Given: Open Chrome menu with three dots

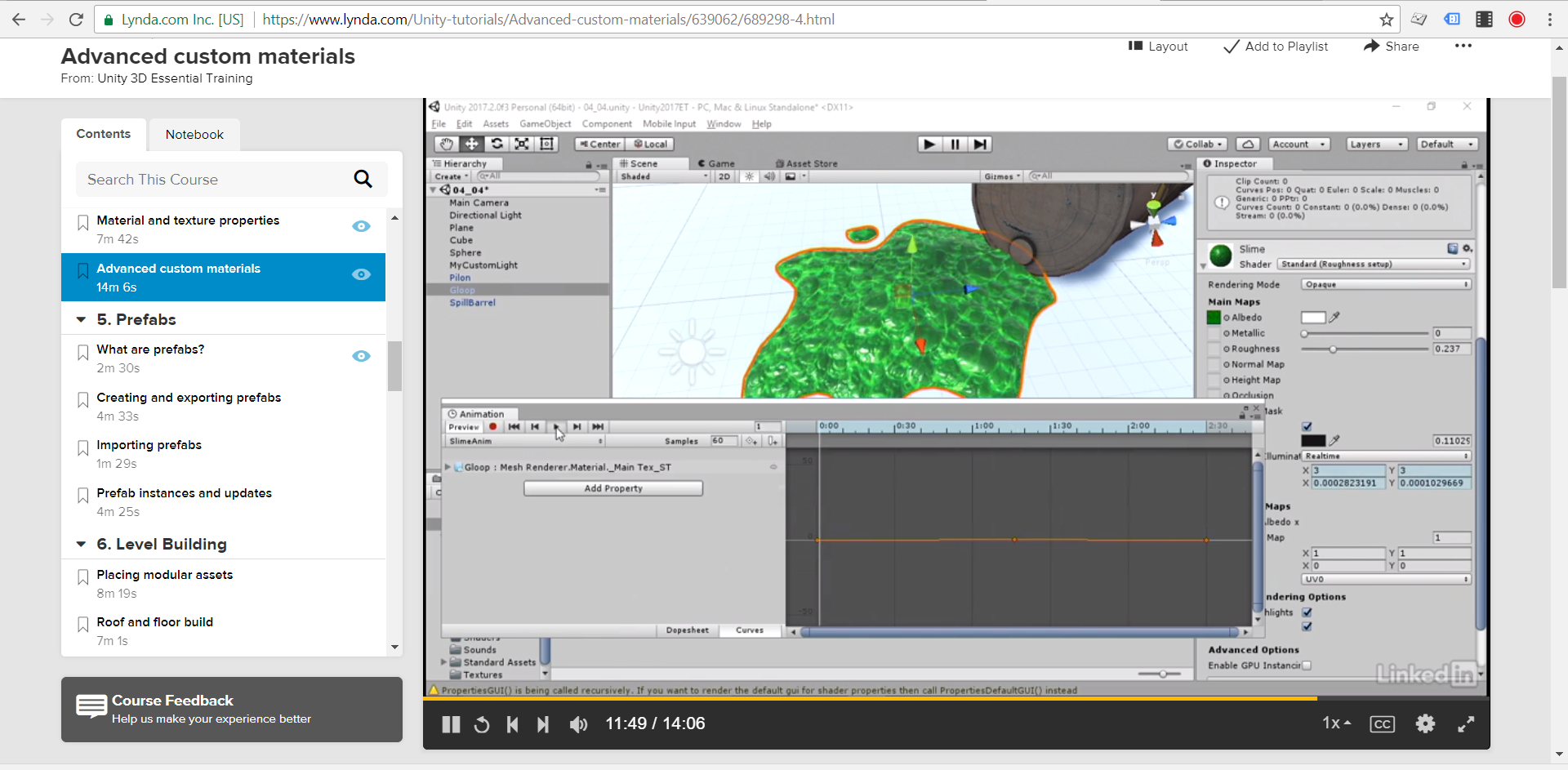Looking at the screenshot, I should pyautogui.click(x=1549, y=20).
